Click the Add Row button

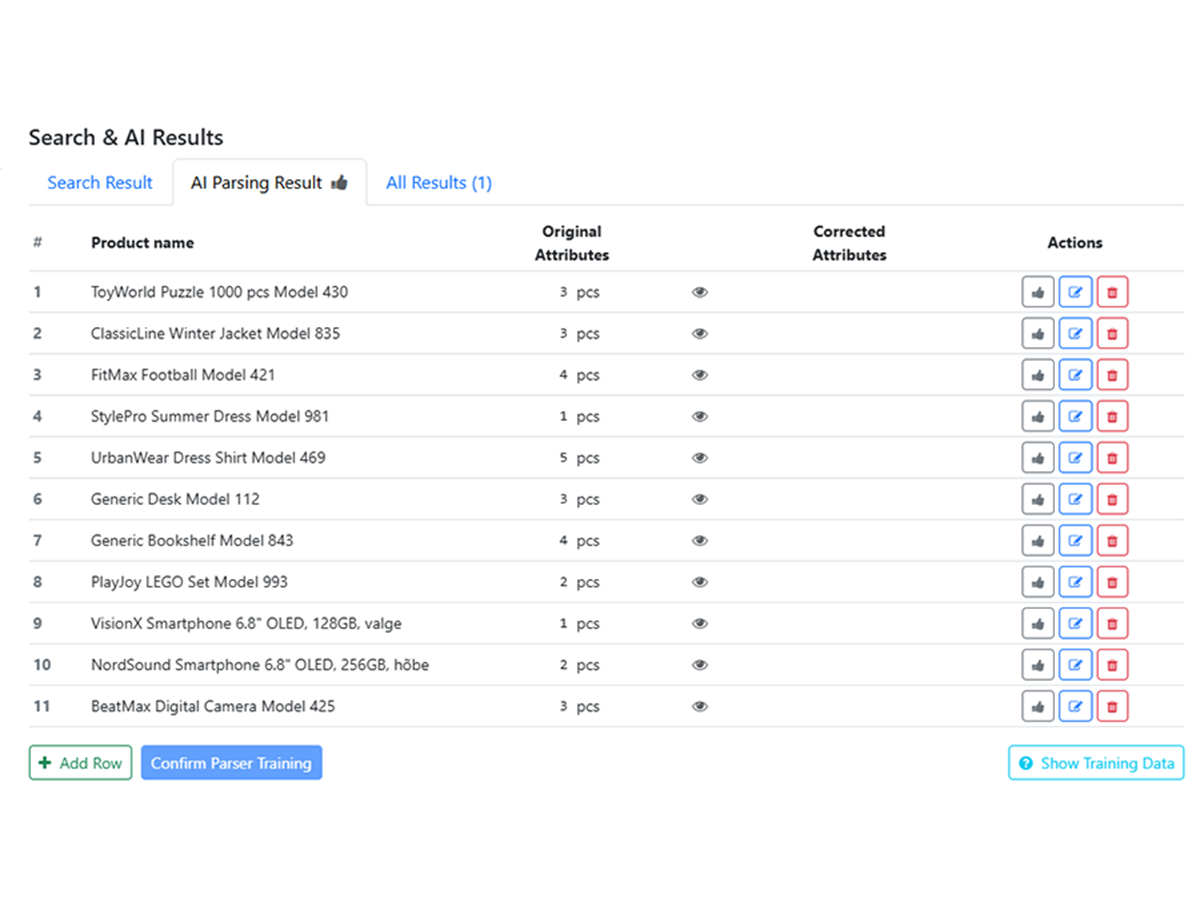[x=80, y=763]
